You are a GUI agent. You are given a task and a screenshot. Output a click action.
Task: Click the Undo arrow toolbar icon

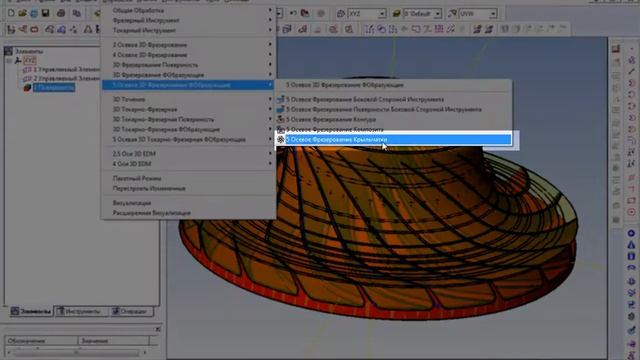point(293,13)
